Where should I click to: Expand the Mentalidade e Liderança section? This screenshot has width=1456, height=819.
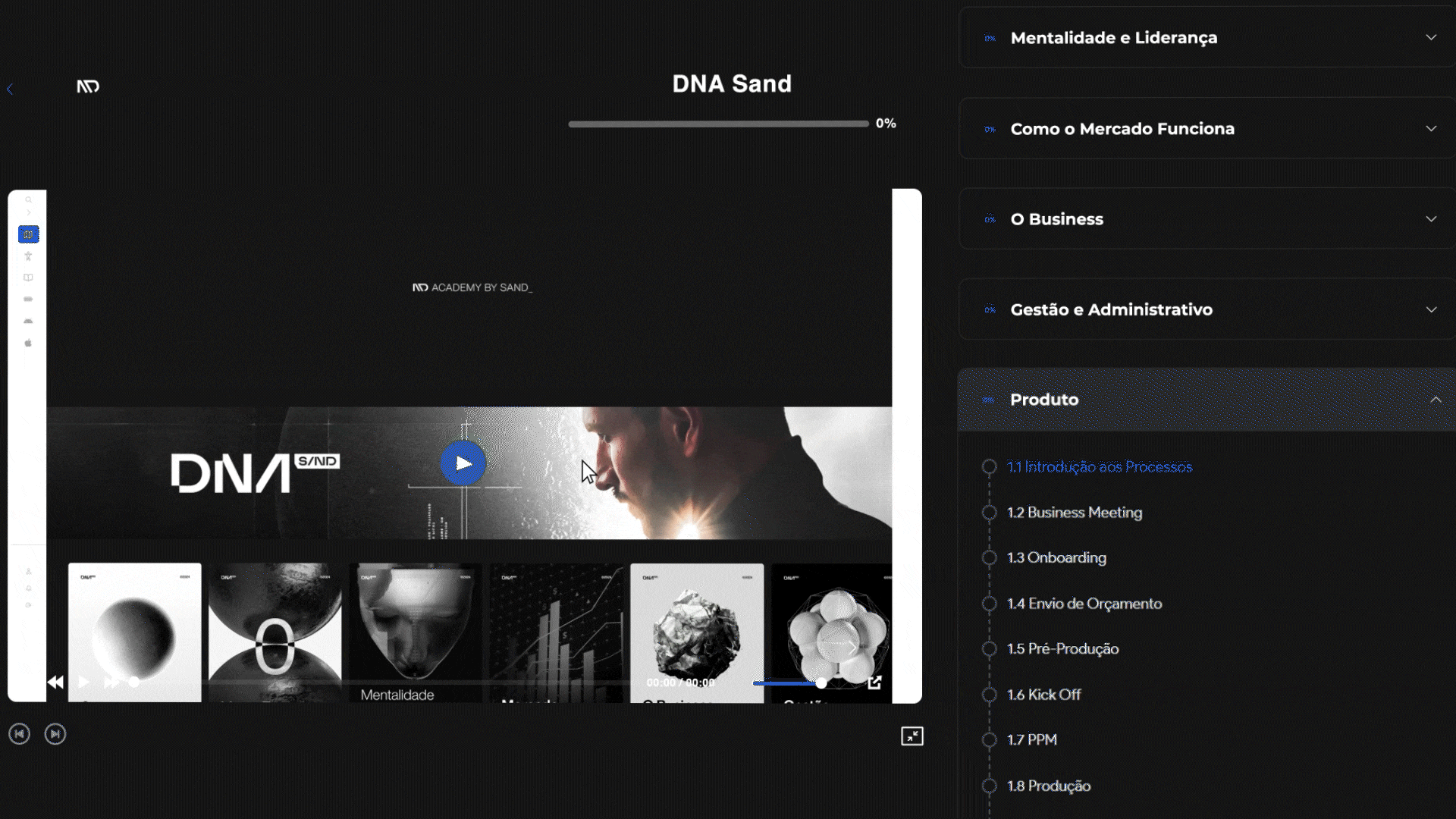click(x=1207, y=38)
